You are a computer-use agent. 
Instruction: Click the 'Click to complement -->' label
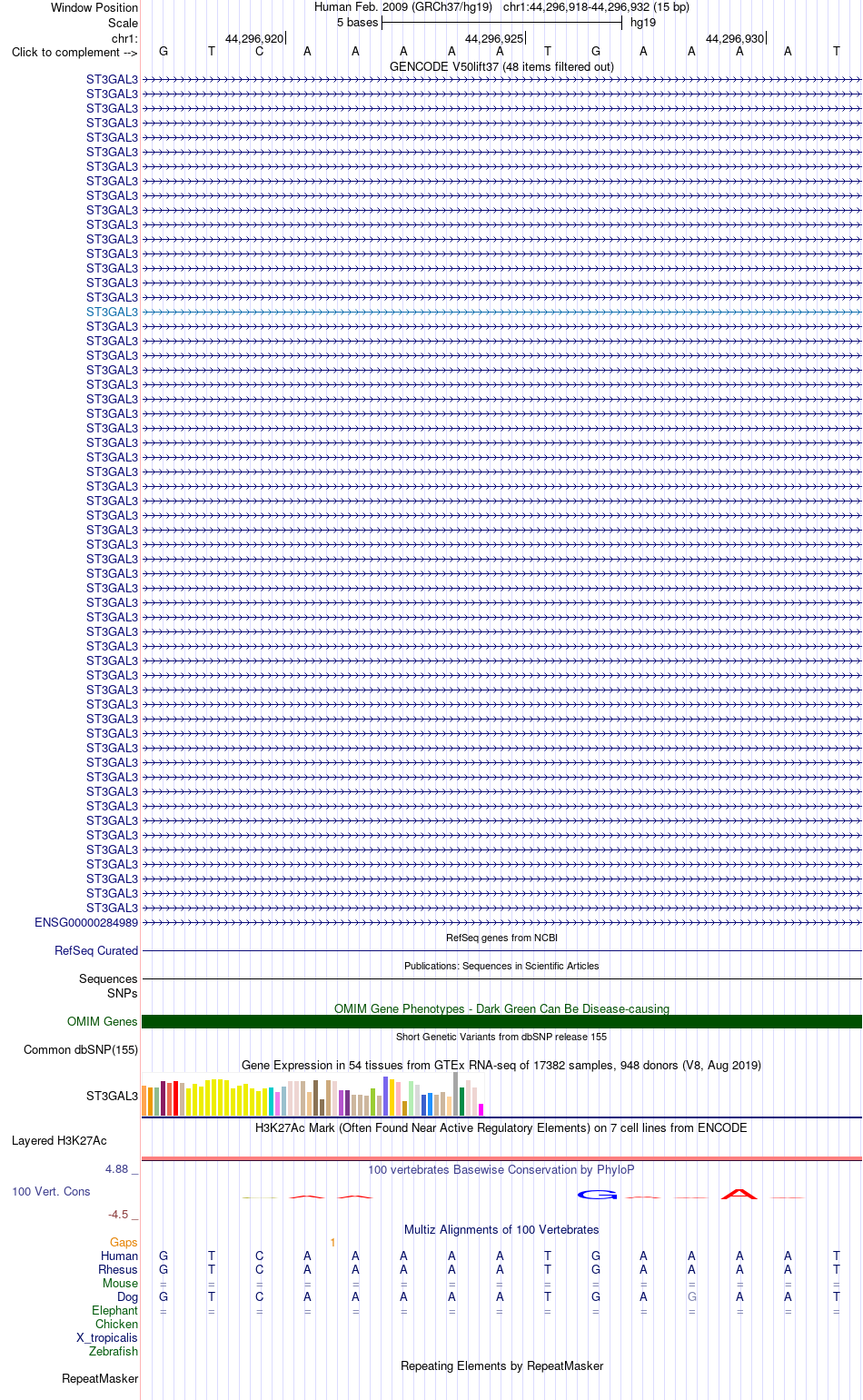[x=74, y=52]
